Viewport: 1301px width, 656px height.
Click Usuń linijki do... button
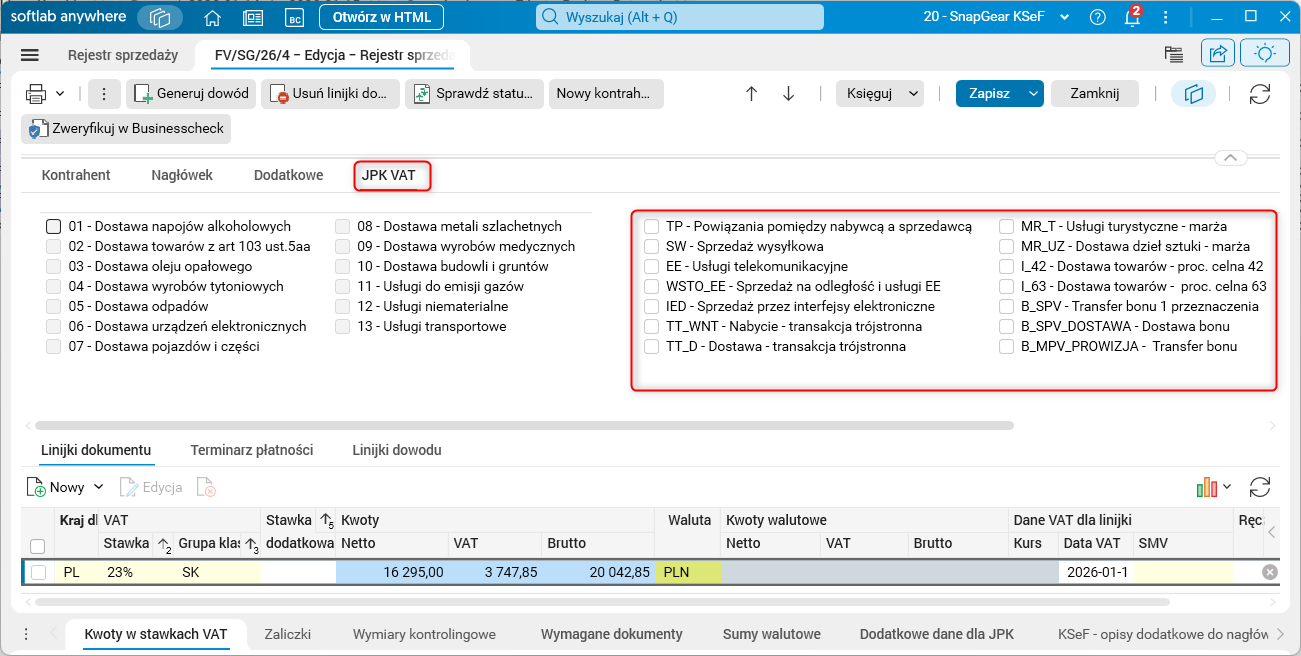(331, 94)
